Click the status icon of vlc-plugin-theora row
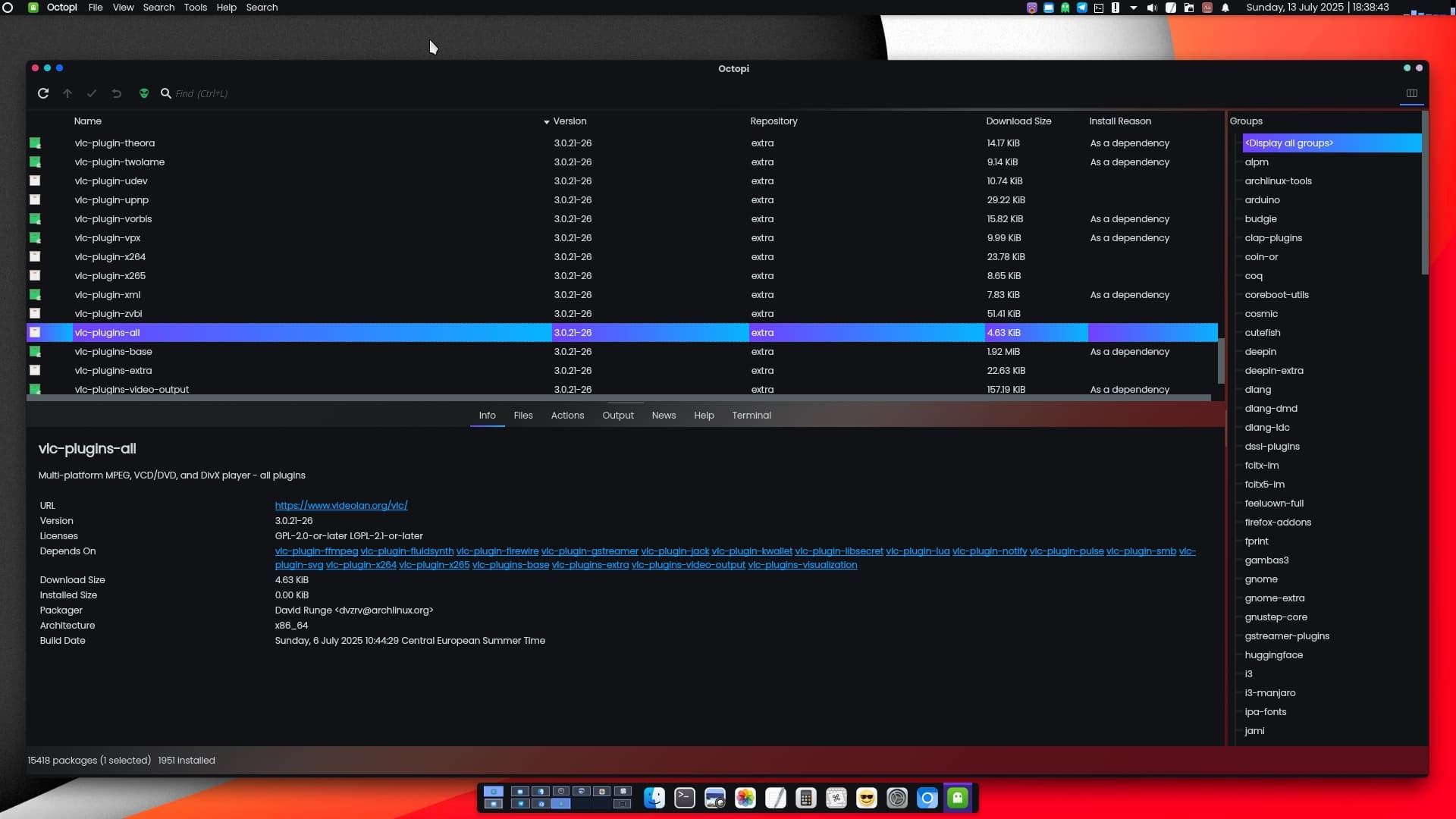This screenshot has width=1456, height=819. (35, 143)
